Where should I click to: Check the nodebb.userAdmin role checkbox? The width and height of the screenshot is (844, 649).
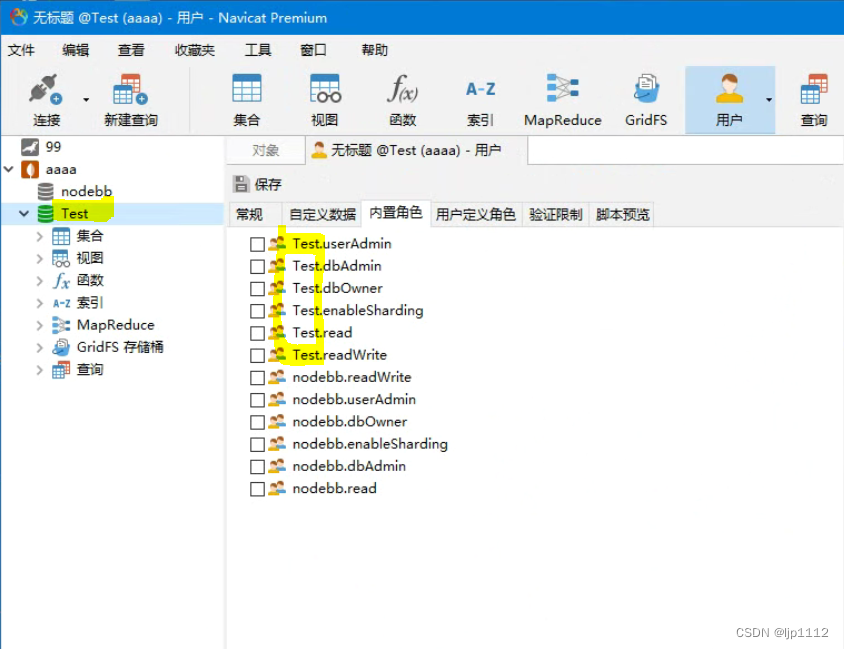(x=257, y=400)
